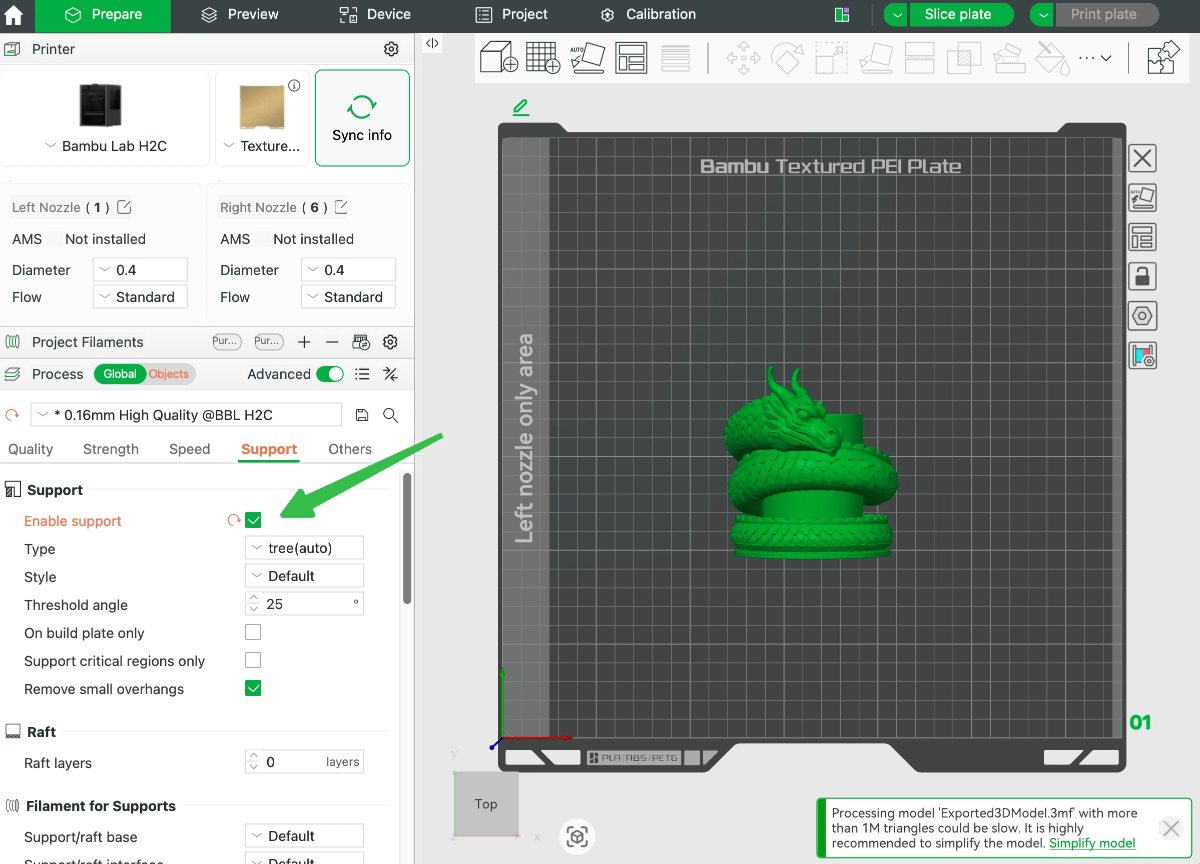Click the compare presets icon
The image size is (1200, 864).
point(391,374)
